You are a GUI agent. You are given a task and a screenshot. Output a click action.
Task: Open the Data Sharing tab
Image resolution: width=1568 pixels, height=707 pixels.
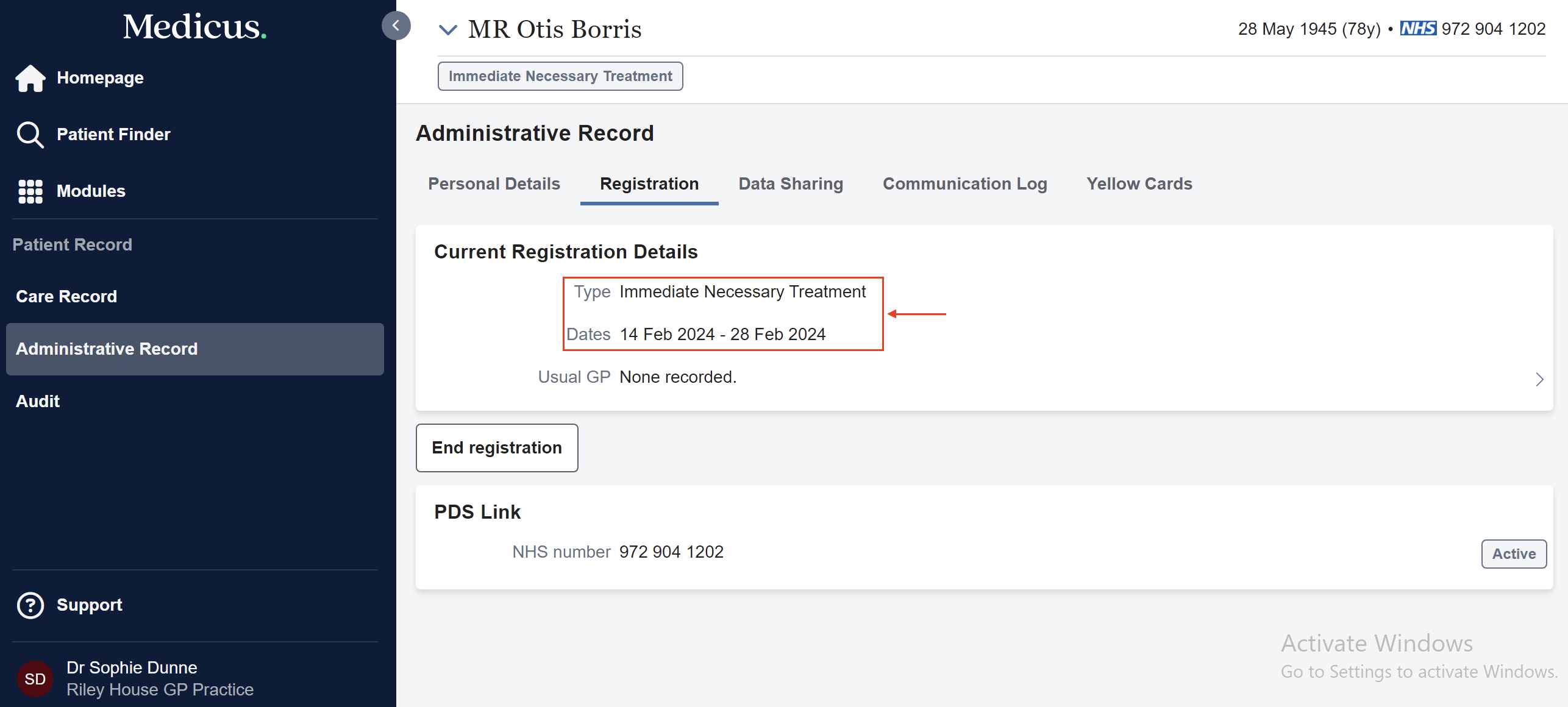click(791, 184)
